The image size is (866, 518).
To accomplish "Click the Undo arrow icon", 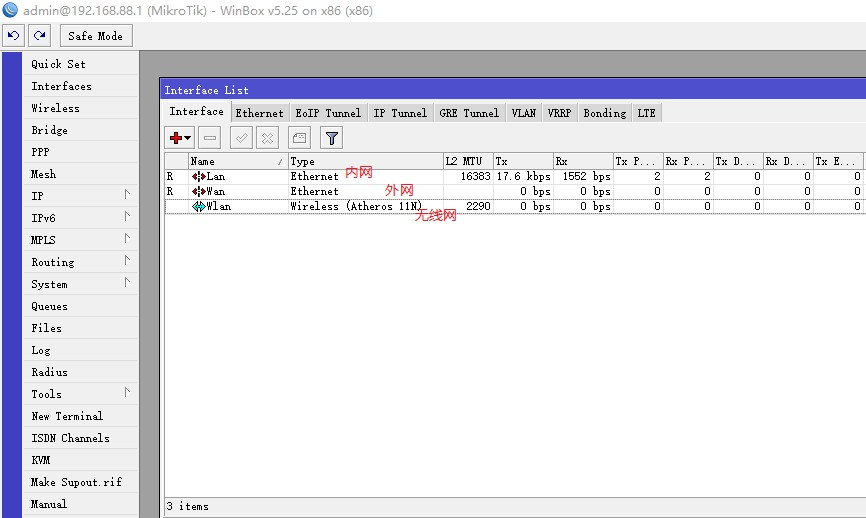I will point(14,36).
